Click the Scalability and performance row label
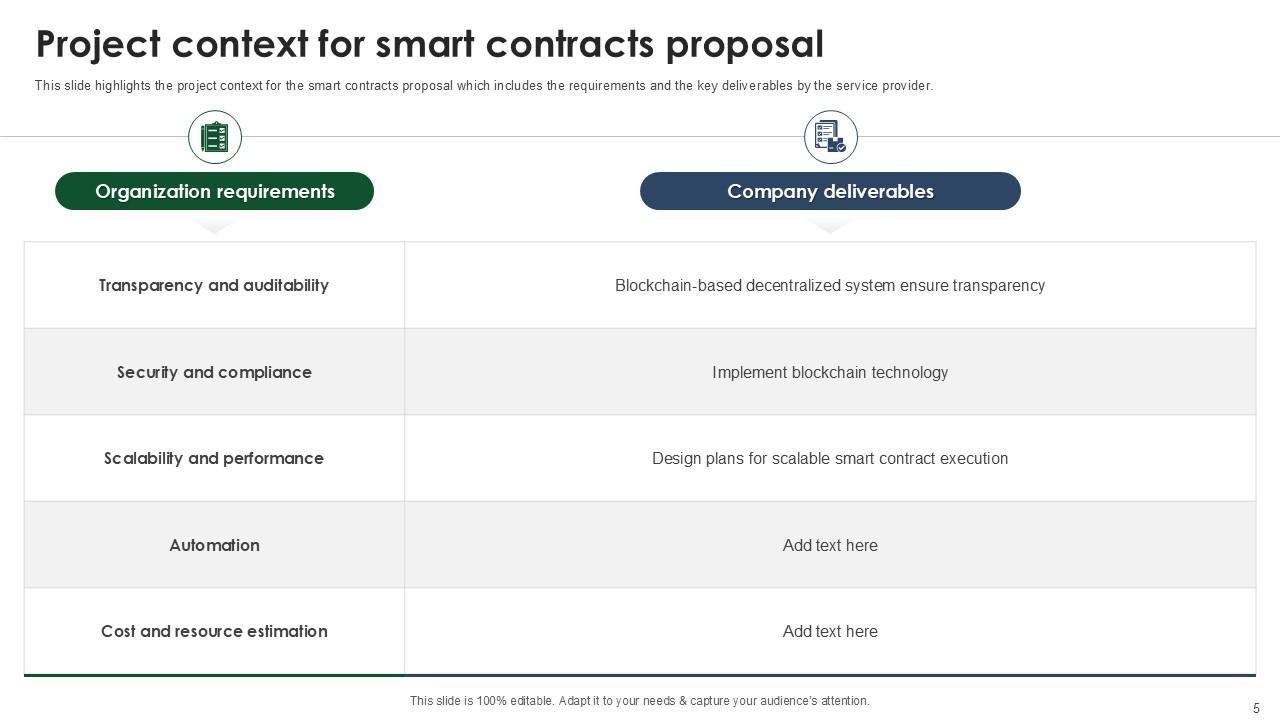Image resolution: width=1280 pixels, height=720 pixels. [214, 458]
